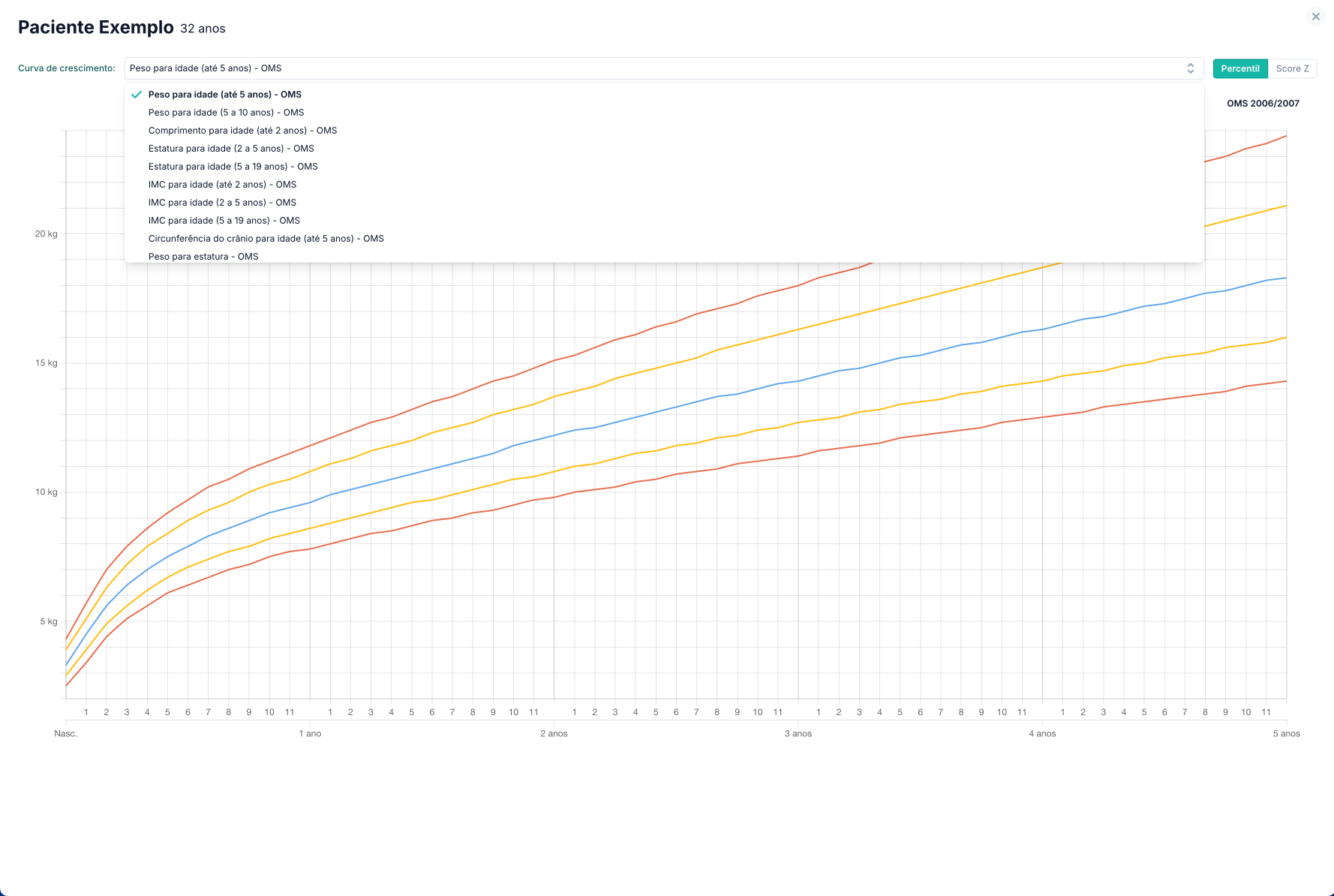This screenshot has height=896, width=1334.
Task: Enable Percentil display mode
Action: (x=1239, y=68)
